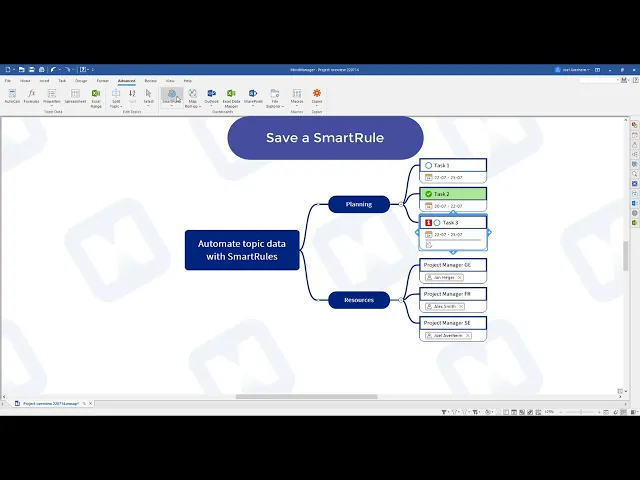This screenshot has height=480, width=640.
Task: Select the Save a SmartRule title topic
Action: [325, 138]
